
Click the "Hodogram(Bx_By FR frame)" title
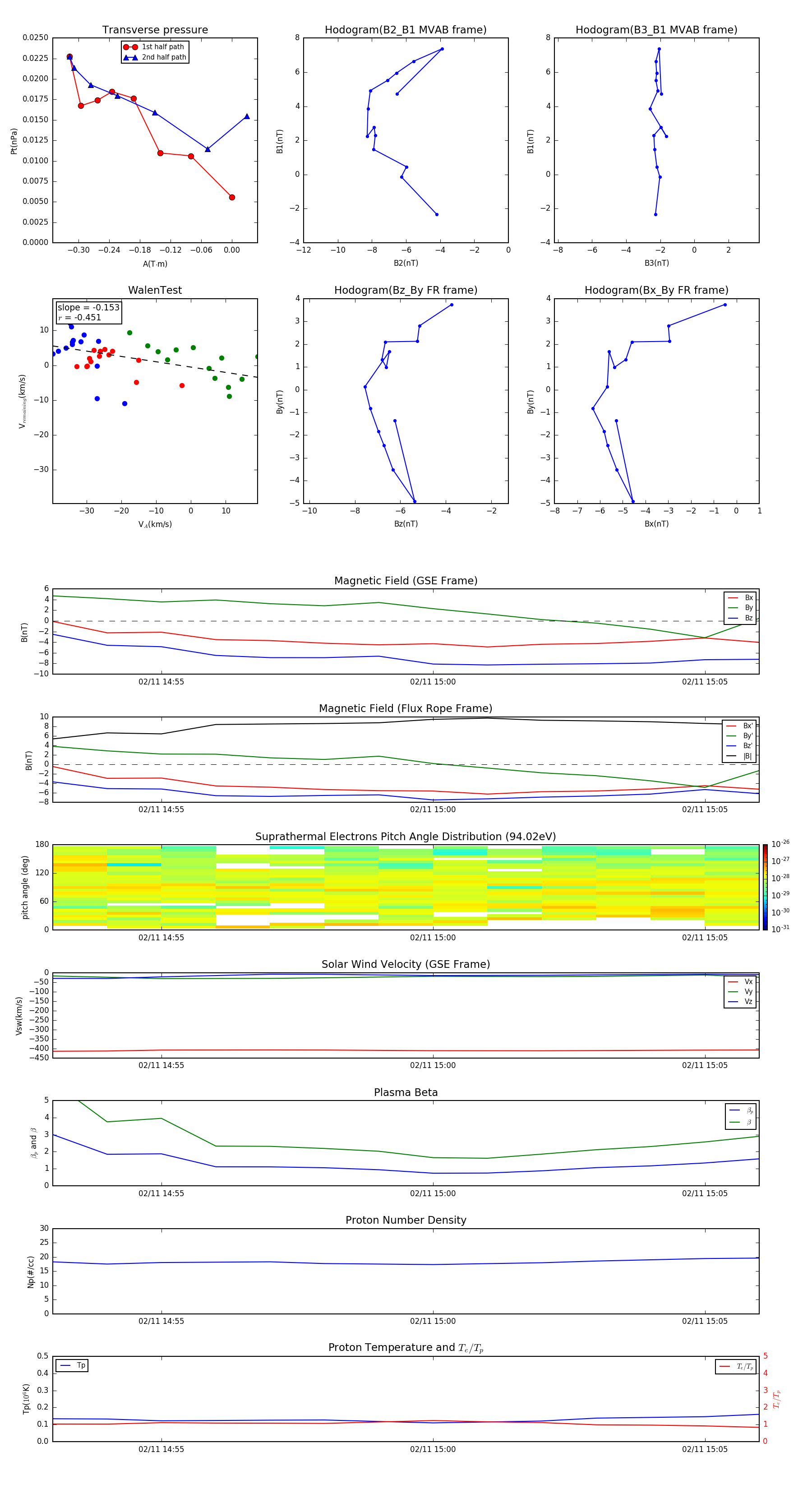tap(656, 290)
